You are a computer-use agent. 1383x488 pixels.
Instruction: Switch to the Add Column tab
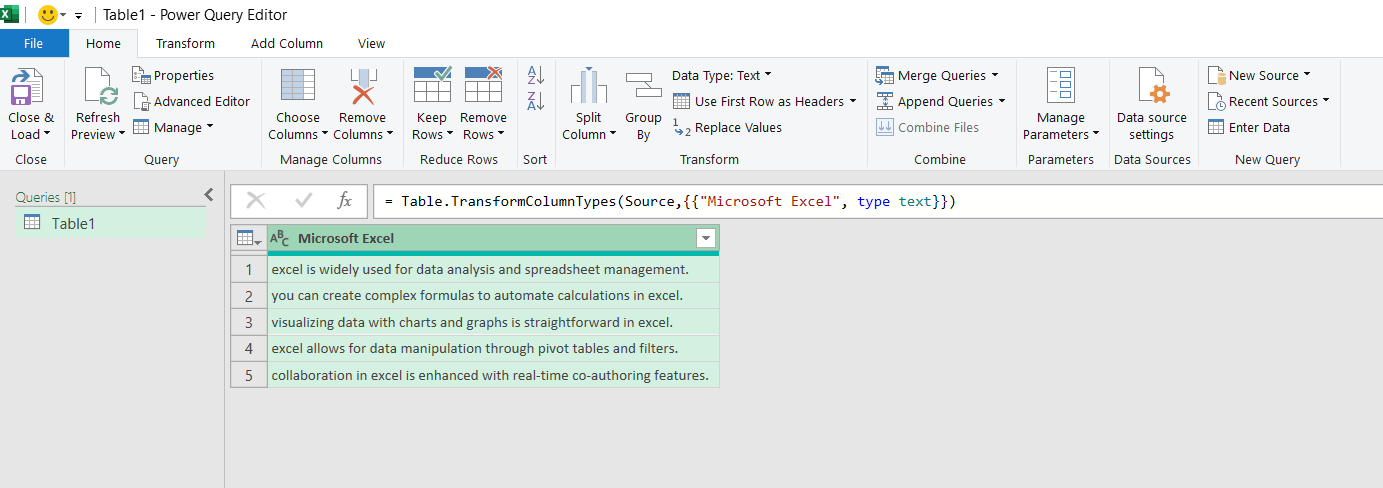coord(287,43)
